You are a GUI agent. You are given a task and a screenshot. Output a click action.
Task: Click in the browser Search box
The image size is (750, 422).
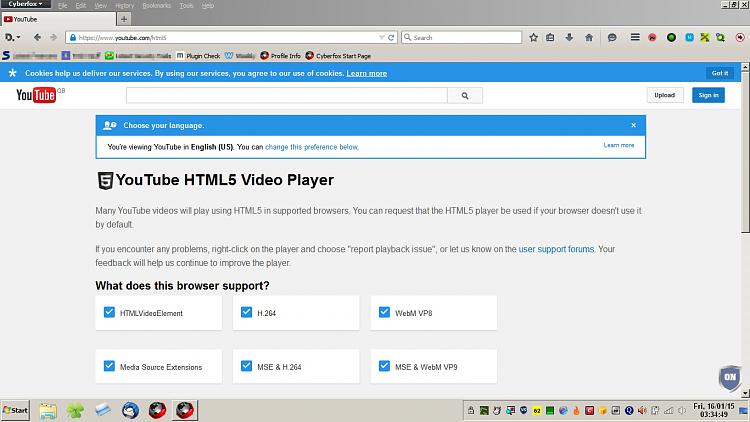[462, 37]
